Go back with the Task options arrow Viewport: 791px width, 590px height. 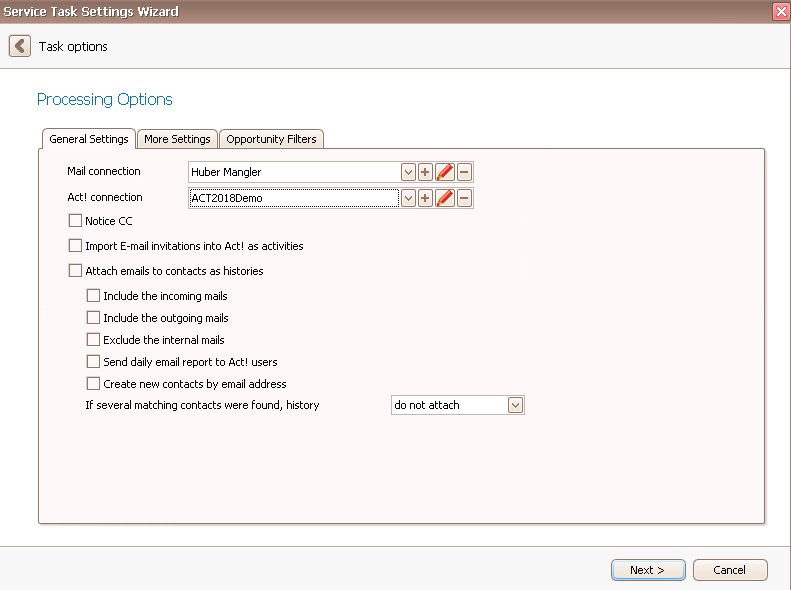20,46
